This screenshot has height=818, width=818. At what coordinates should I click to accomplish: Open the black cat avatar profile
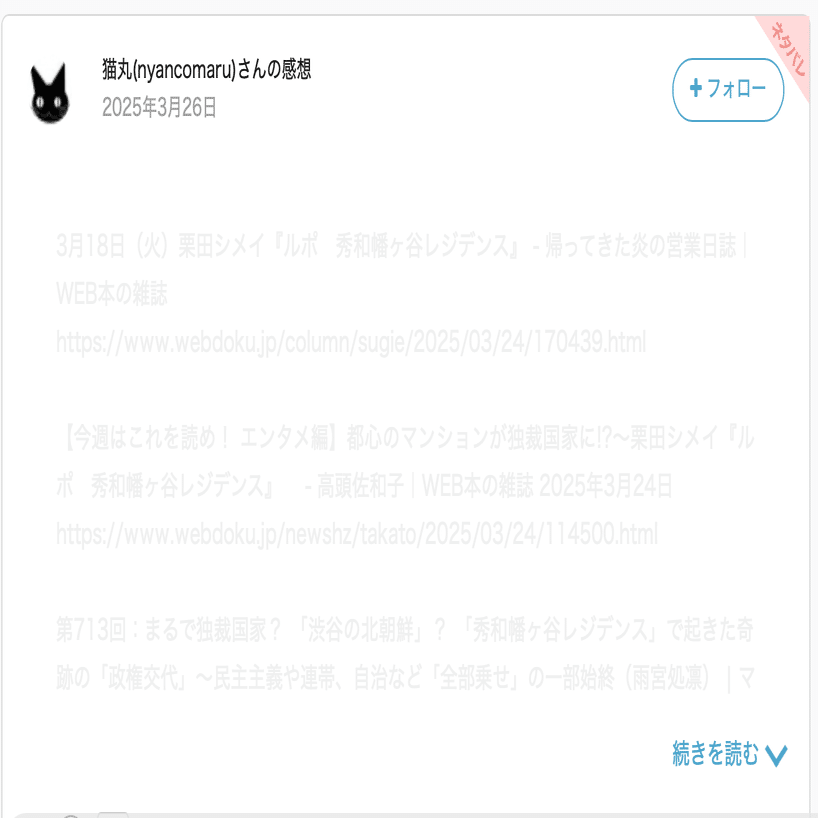[x=50, y=93]
